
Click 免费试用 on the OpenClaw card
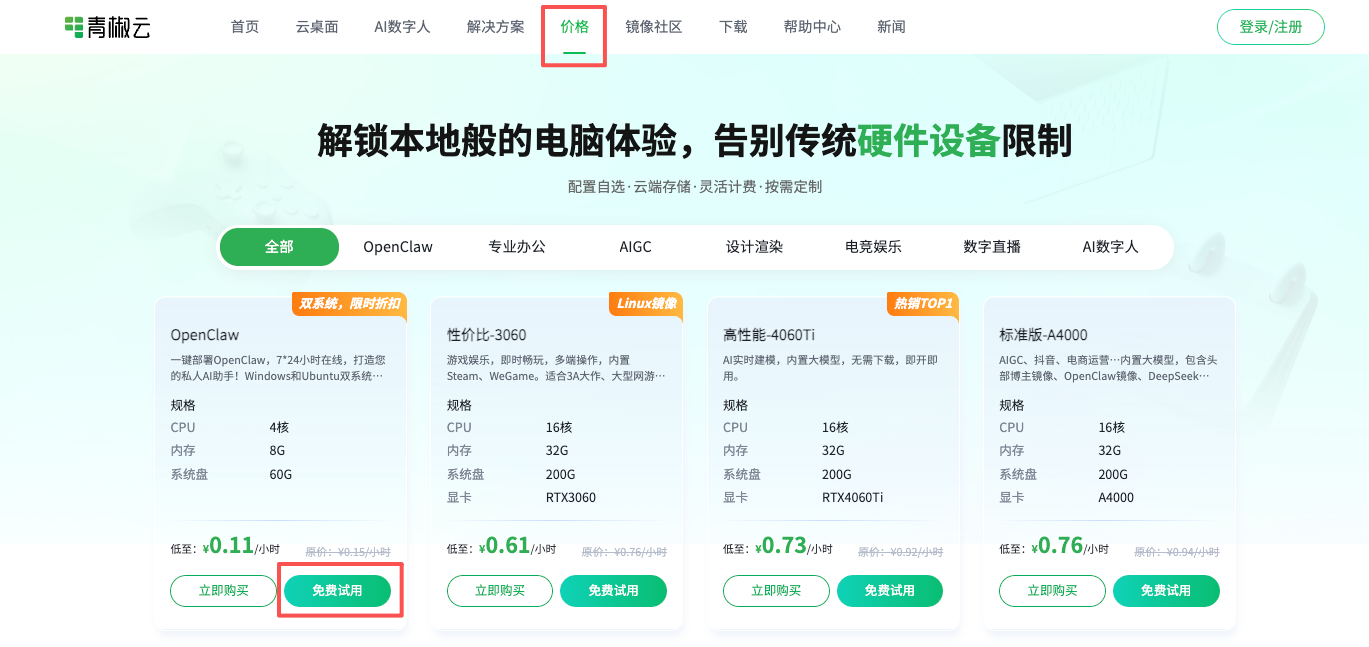[337, 591]
